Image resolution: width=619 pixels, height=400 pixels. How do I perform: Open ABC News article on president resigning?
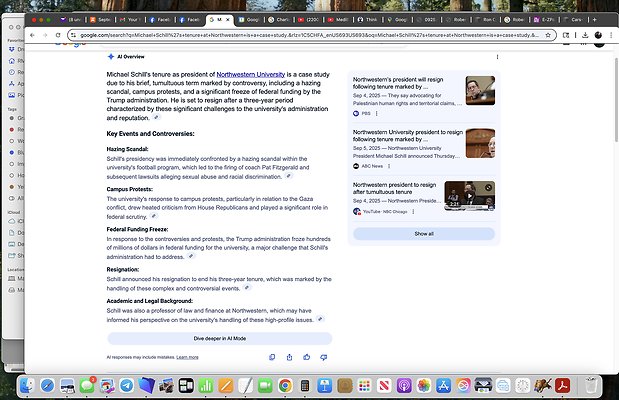pos(408,135)
